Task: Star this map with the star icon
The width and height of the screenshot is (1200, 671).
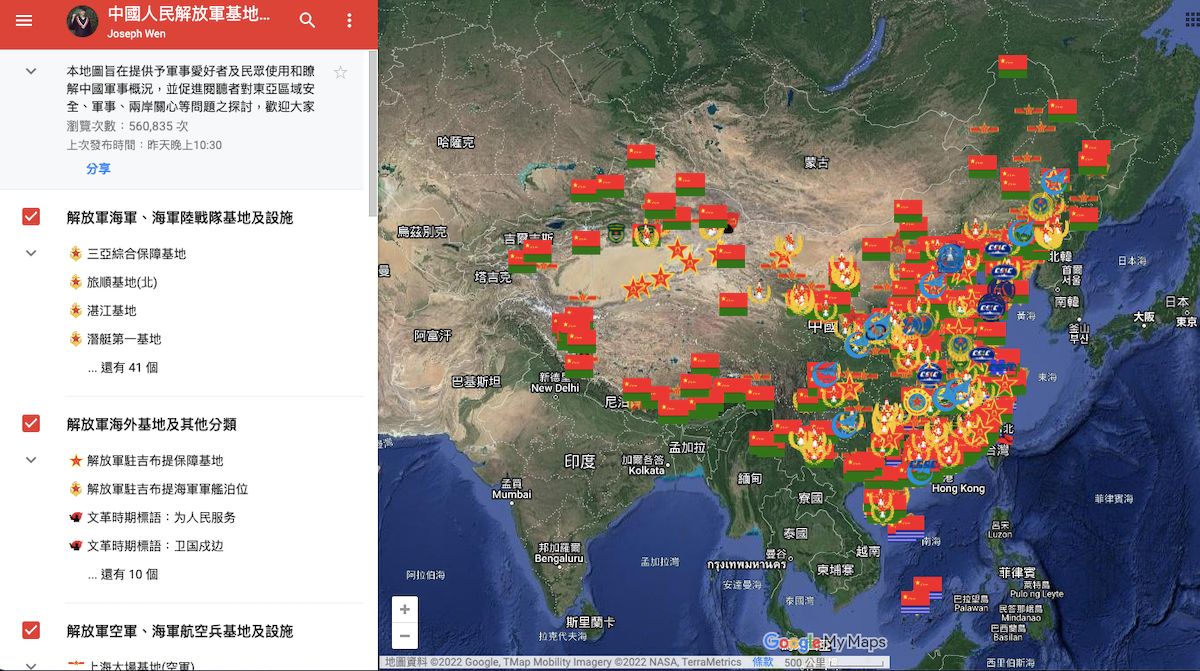Action: point(340,72)
